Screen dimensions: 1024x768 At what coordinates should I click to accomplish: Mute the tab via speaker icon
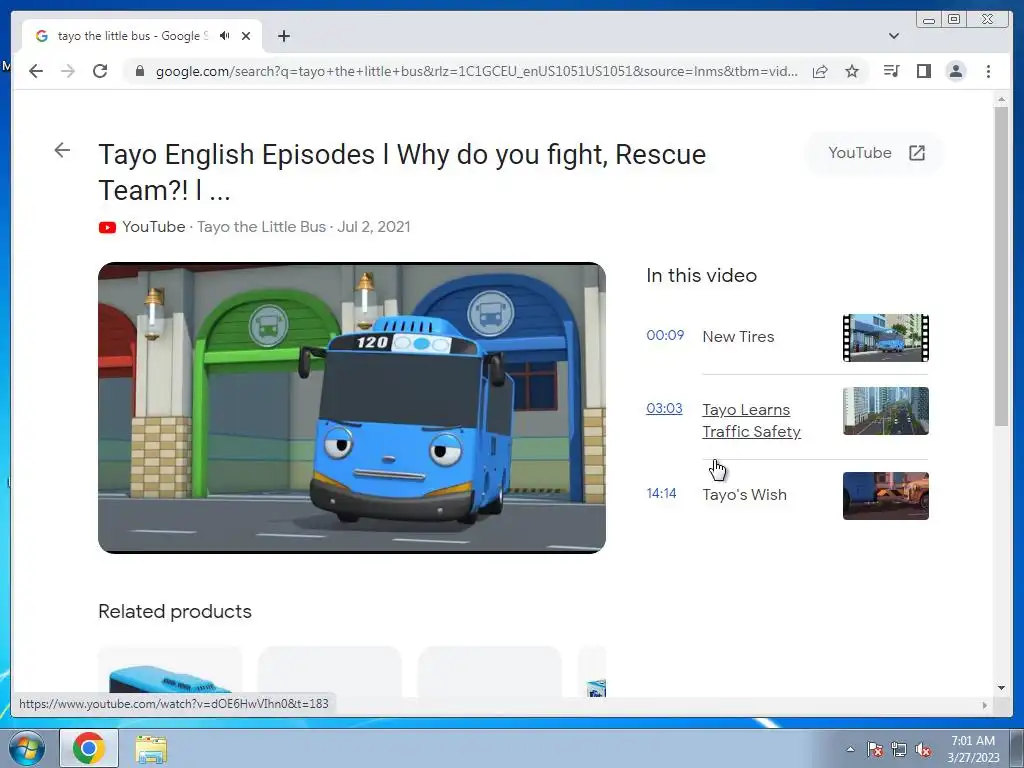click(x=225, y=36)
